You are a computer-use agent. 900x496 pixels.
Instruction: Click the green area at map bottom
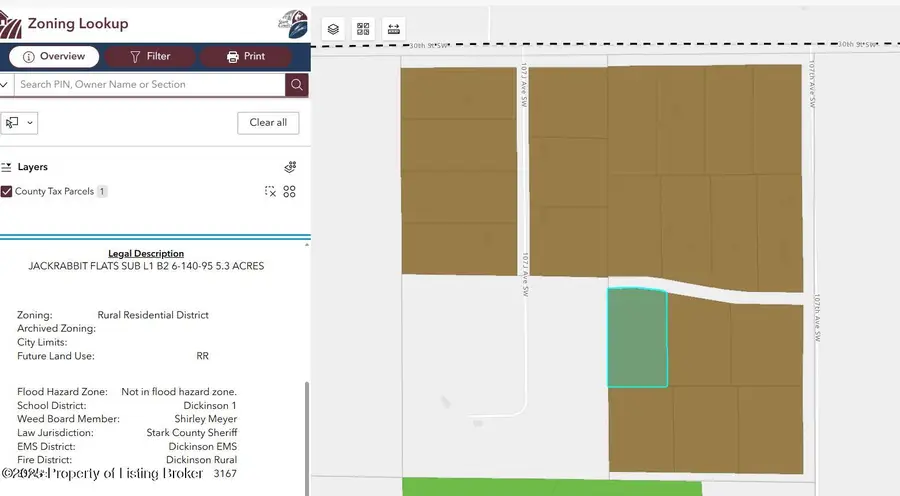(x=552, y=487)
